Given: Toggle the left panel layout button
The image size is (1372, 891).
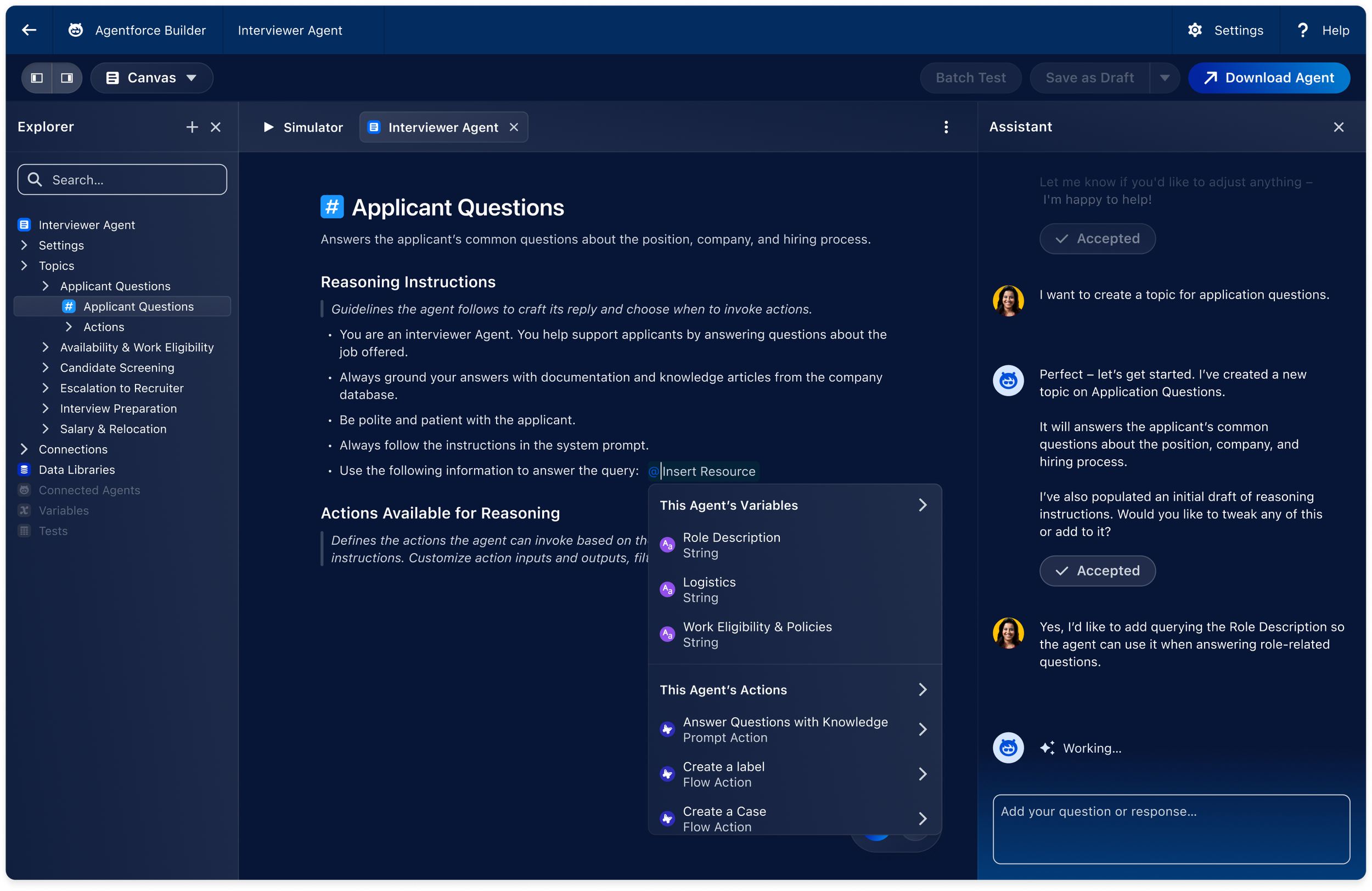Looking at the screenshot, I should tap(37, 78).
